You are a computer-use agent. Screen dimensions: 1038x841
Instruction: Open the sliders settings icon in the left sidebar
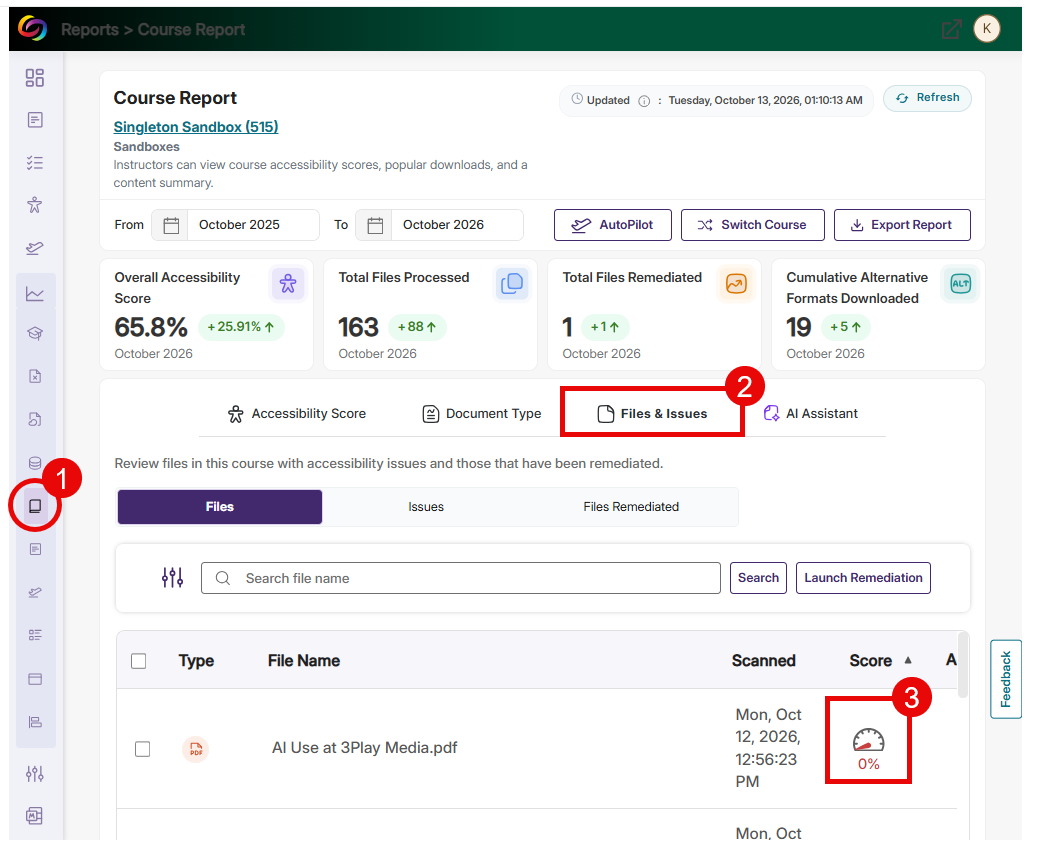coord(34,773)
